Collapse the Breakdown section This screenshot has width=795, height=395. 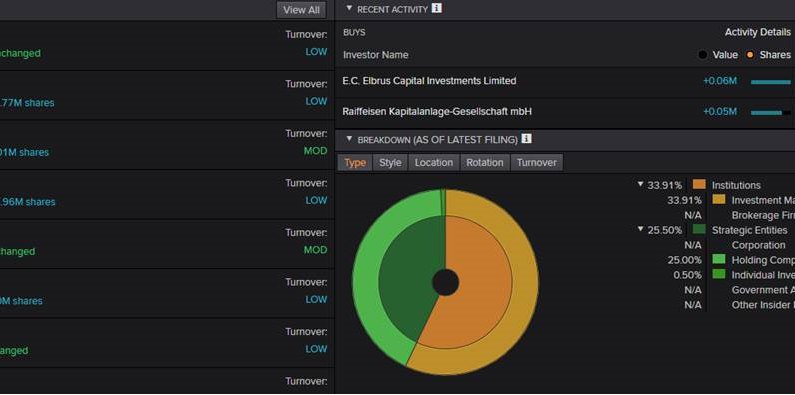pos(349,139)
